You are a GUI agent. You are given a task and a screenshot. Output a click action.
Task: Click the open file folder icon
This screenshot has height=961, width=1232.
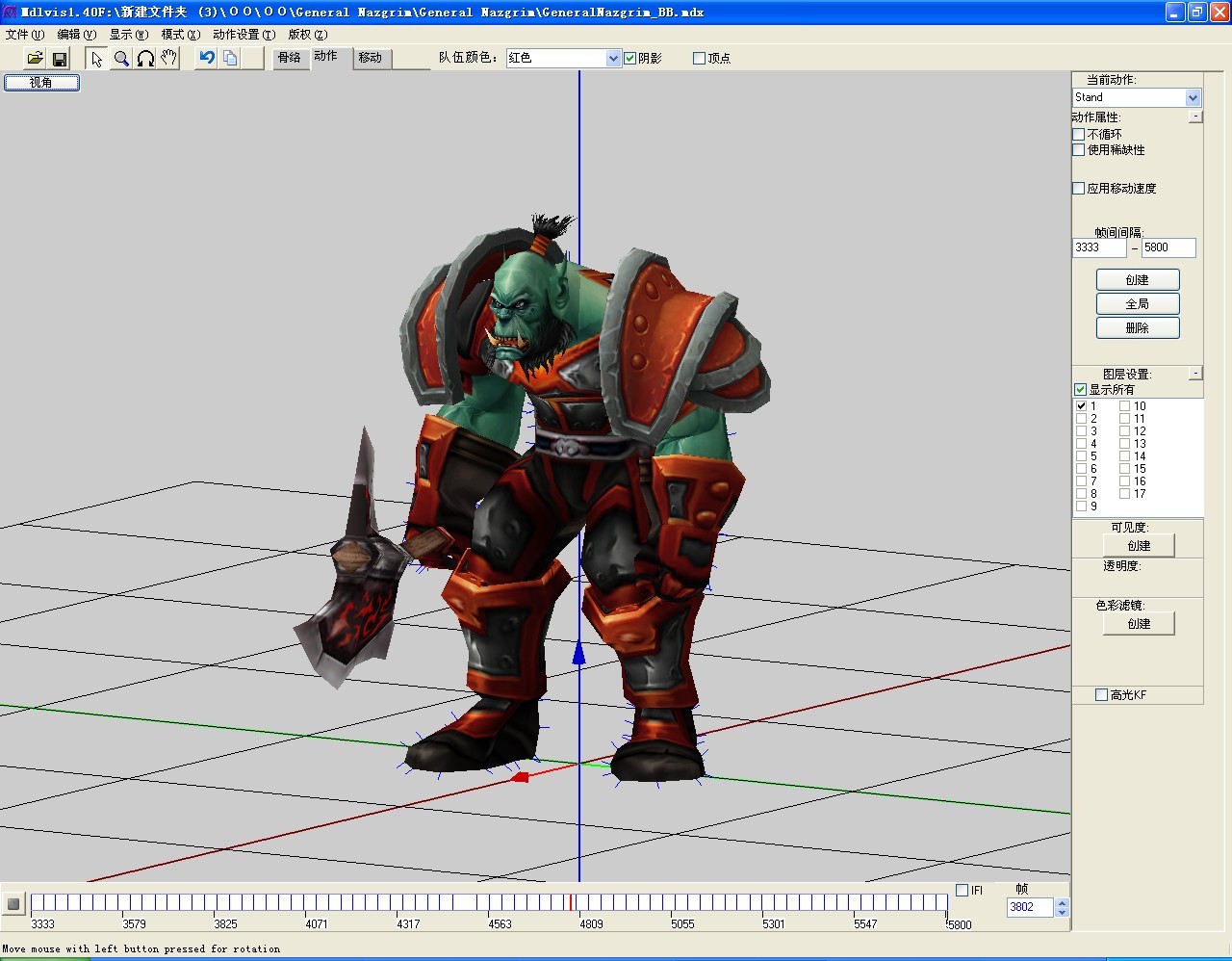[x=36, y=59]
